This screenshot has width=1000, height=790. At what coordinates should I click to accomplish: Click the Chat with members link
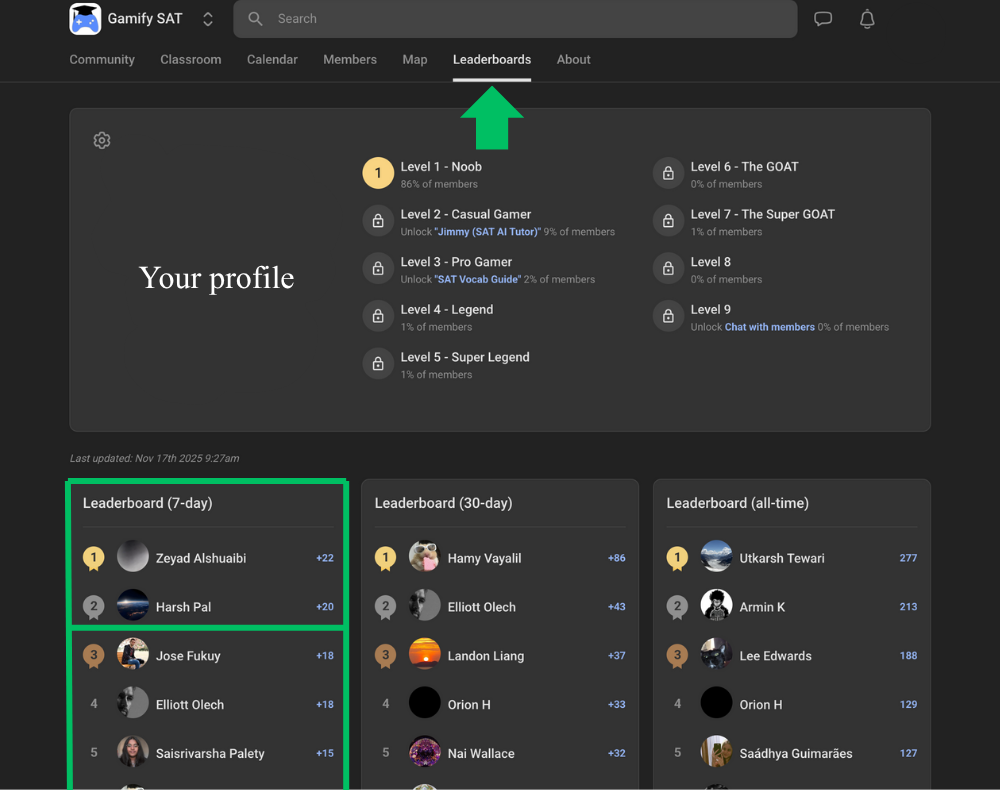point(769,327)
